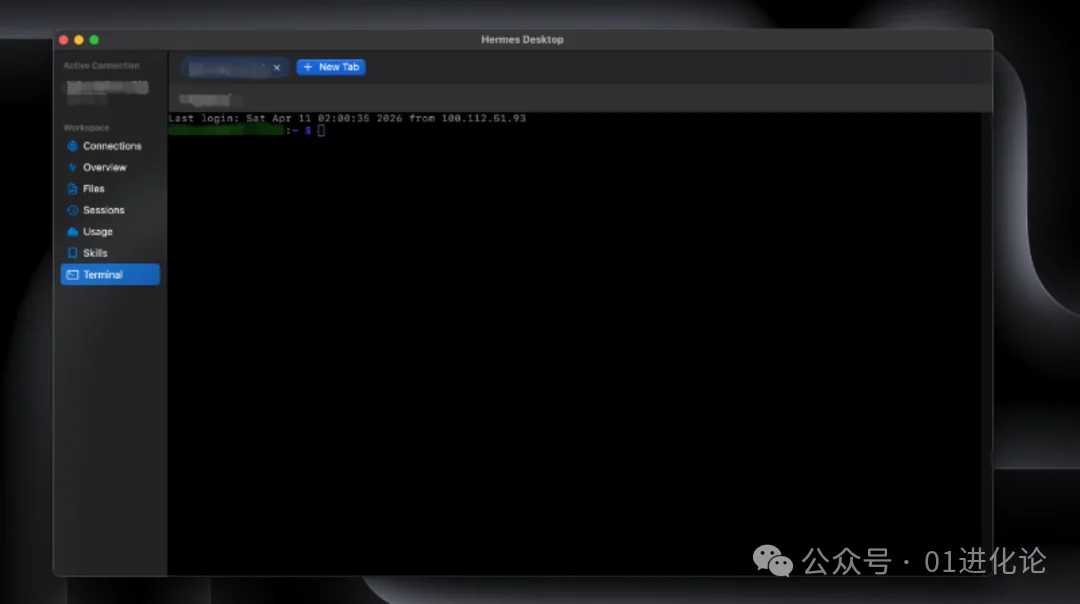Toggle fullscreen with the green traffic light
Image resolution: width=1080 pixels, height=604 pixels.
point(93,39)
